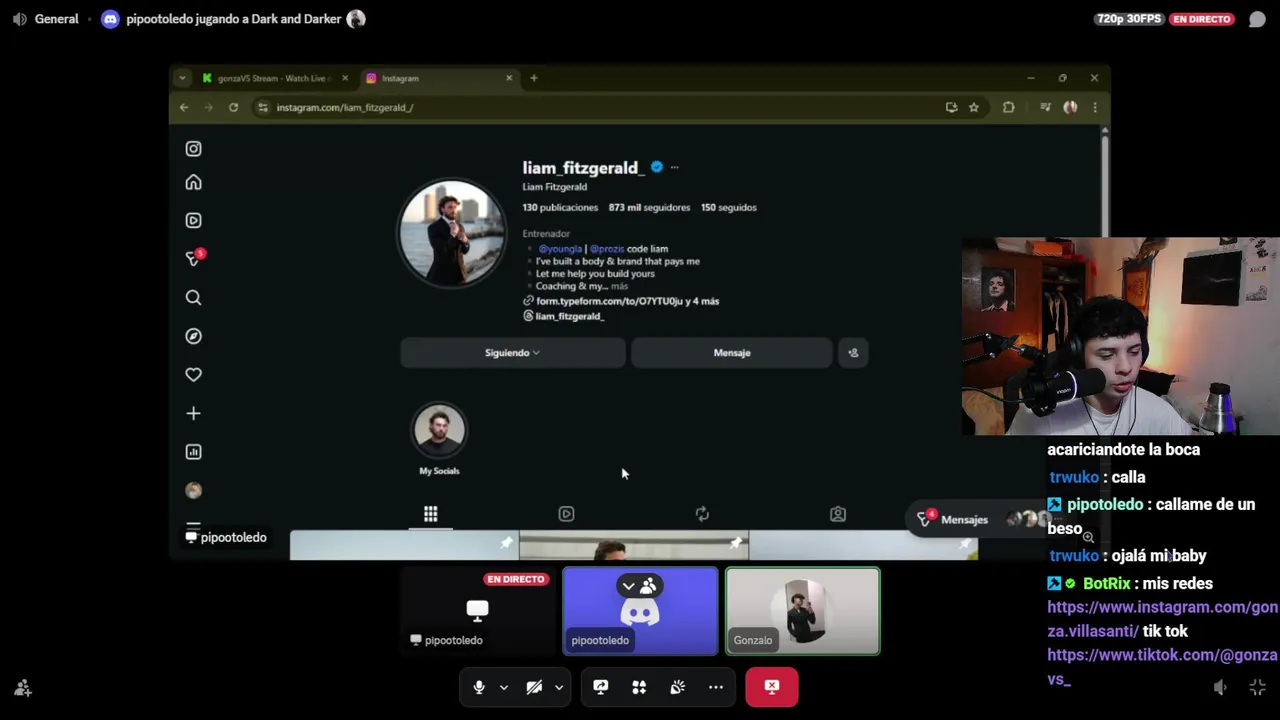Expand the bio with 'más' link
1280x720 pixels.
click(619, 286)
